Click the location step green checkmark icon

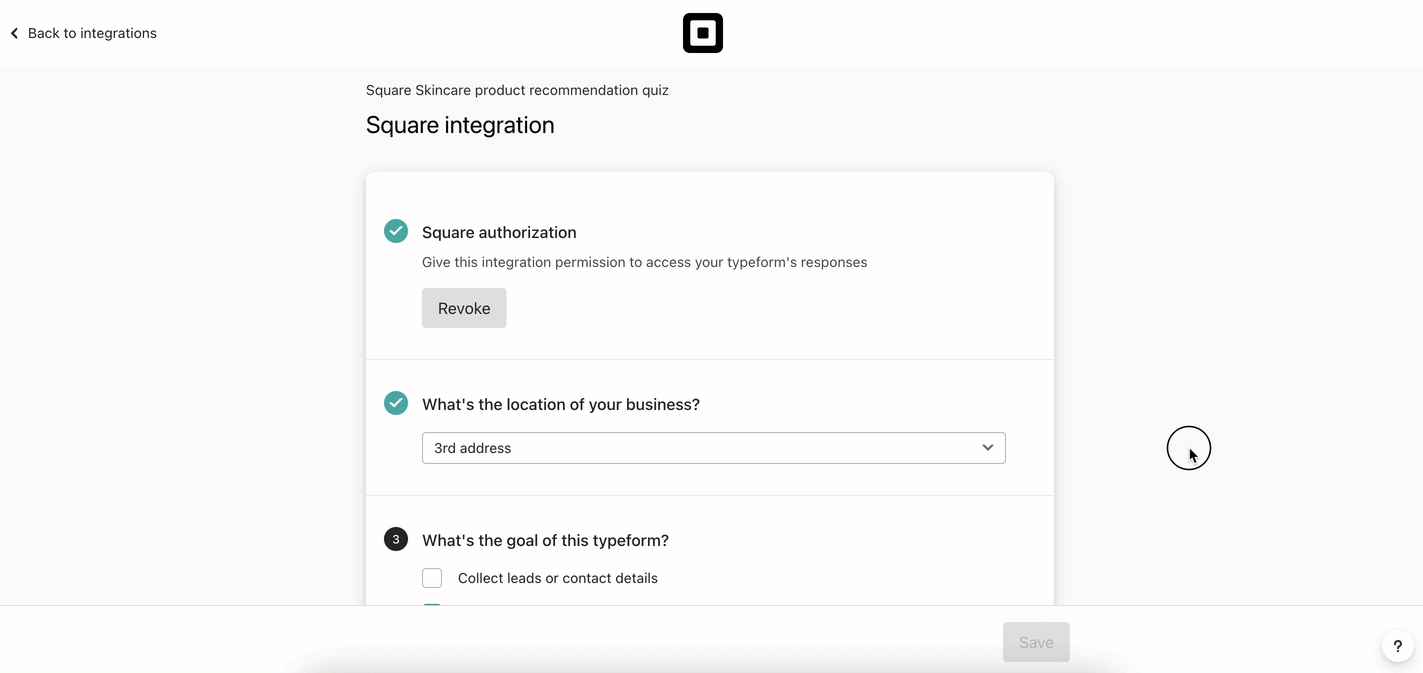(x=396, y=403)
